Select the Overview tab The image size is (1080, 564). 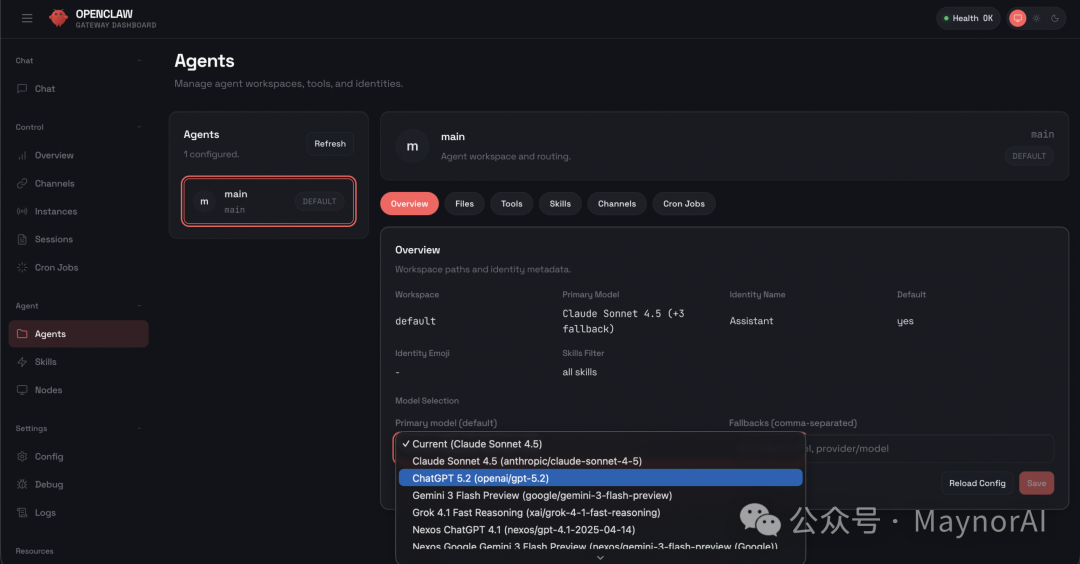(409, 204)
